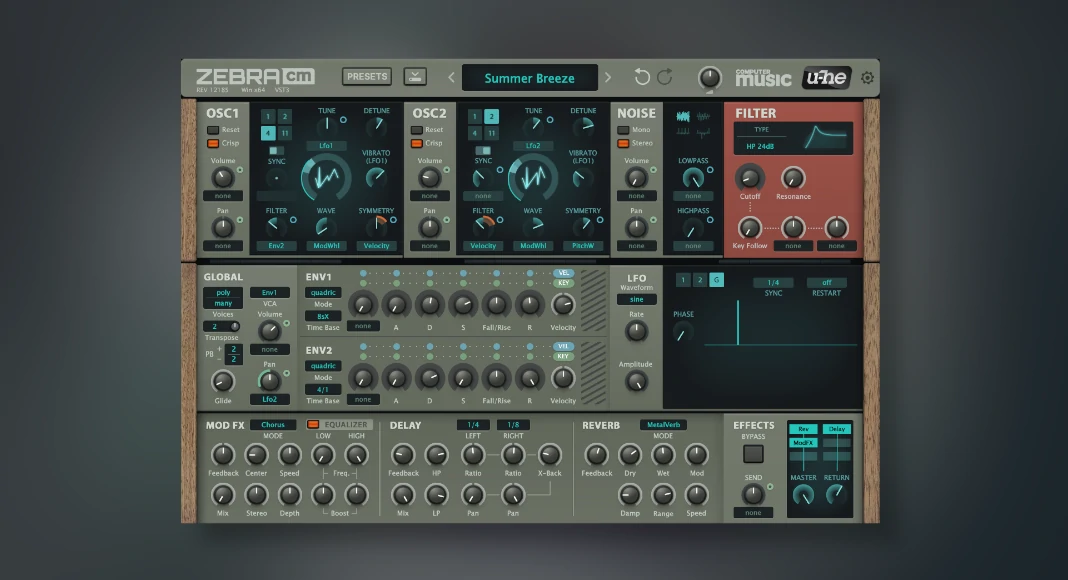Toggle the Equalizer on/off switch
1068x580 pixels.
click(x=313, y=424)
